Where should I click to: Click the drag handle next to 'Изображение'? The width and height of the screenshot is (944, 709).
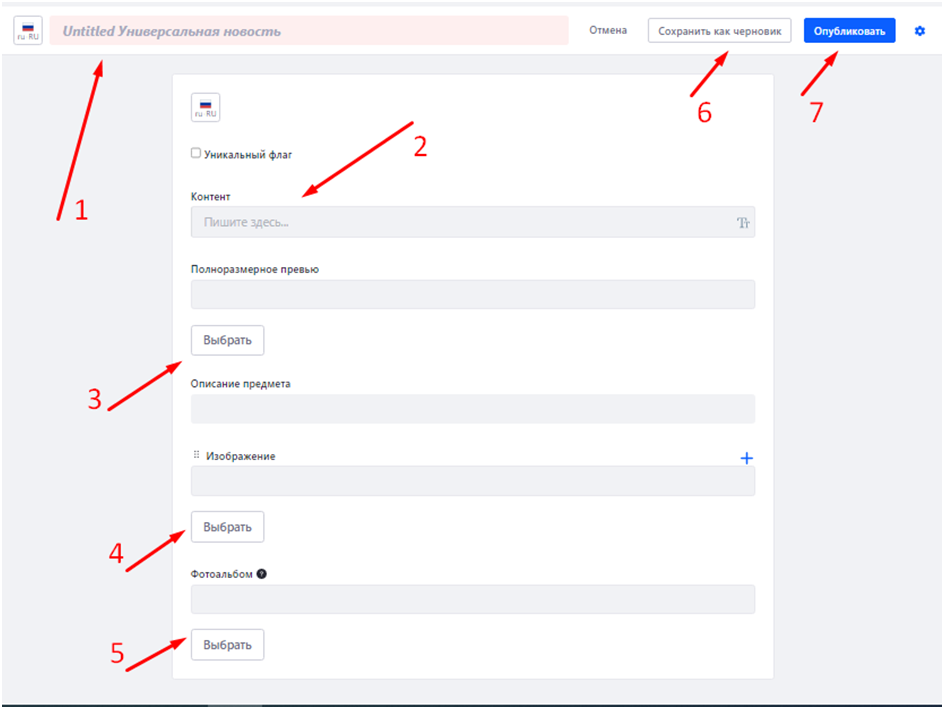tap(197, 455)
